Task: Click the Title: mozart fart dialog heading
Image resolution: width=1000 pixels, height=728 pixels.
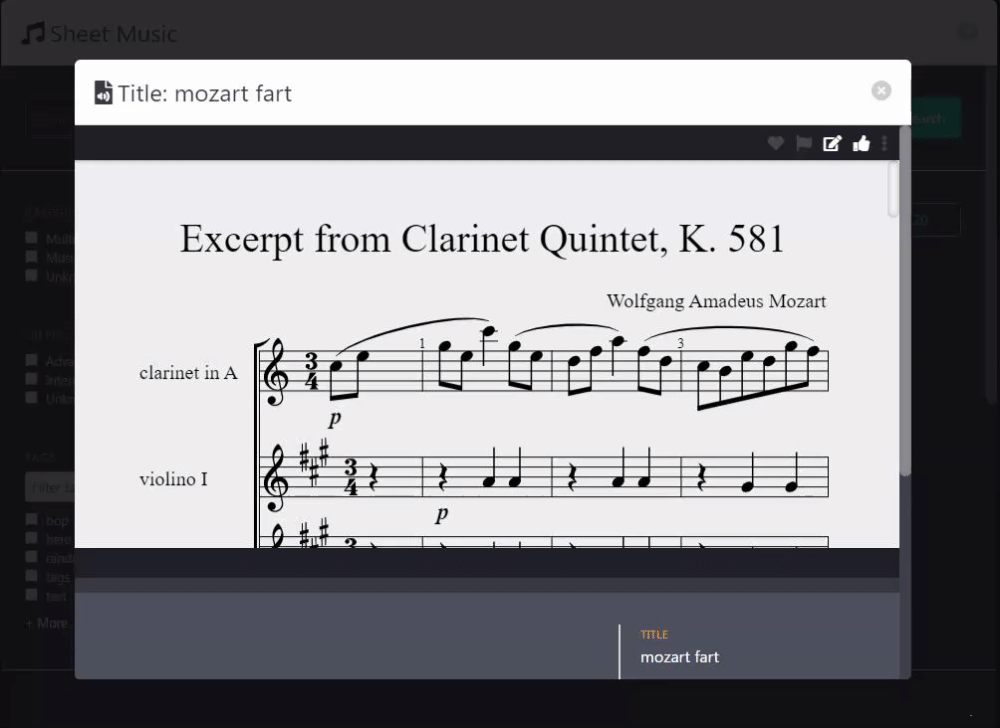Action: pyautogui.click(x=205, y=94)
